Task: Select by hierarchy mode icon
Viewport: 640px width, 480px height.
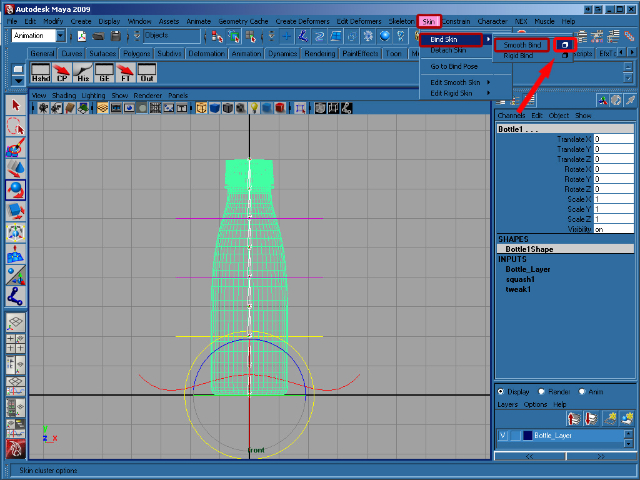Action: pos(217,36)
